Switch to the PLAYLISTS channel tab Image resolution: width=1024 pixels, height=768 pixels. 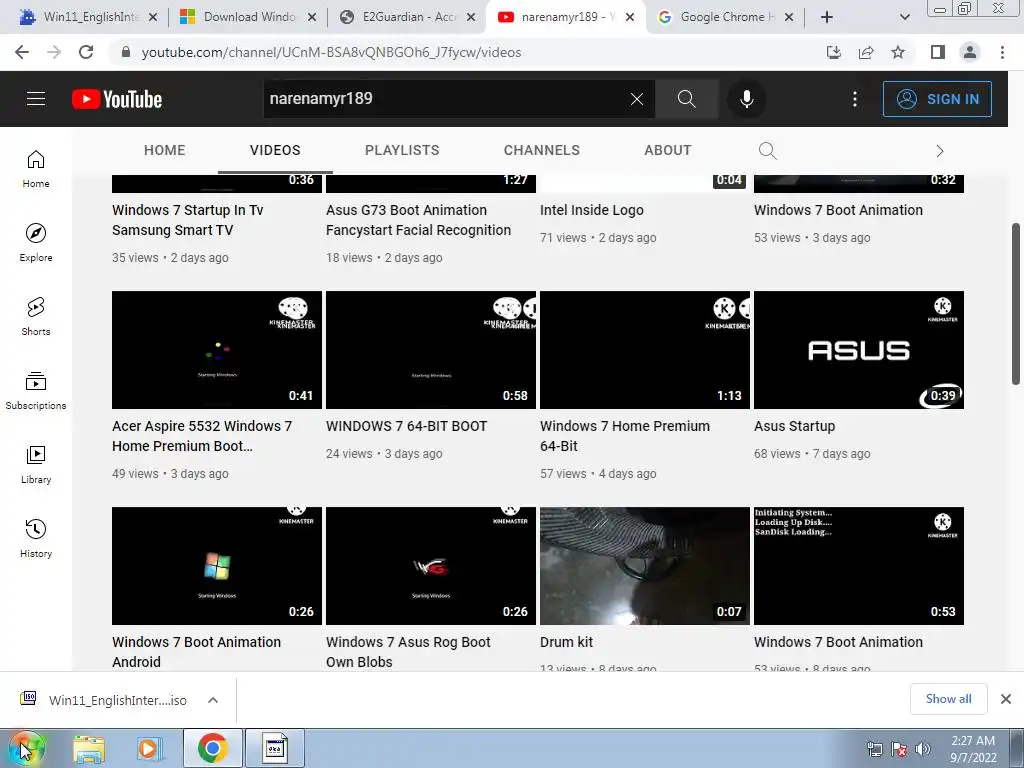pyautogui.click(x=402, y=150)
